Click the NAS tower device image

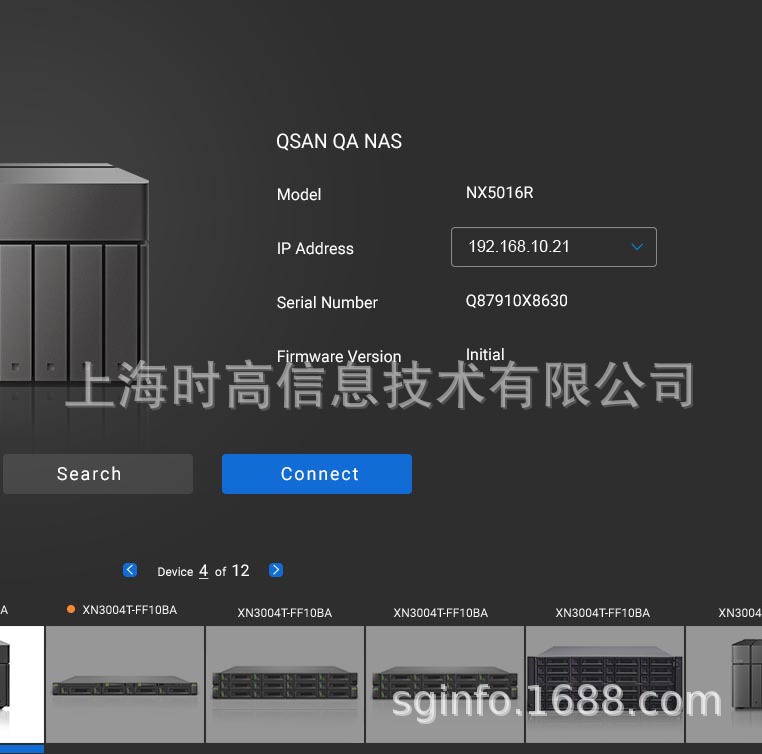coord(74,273)
